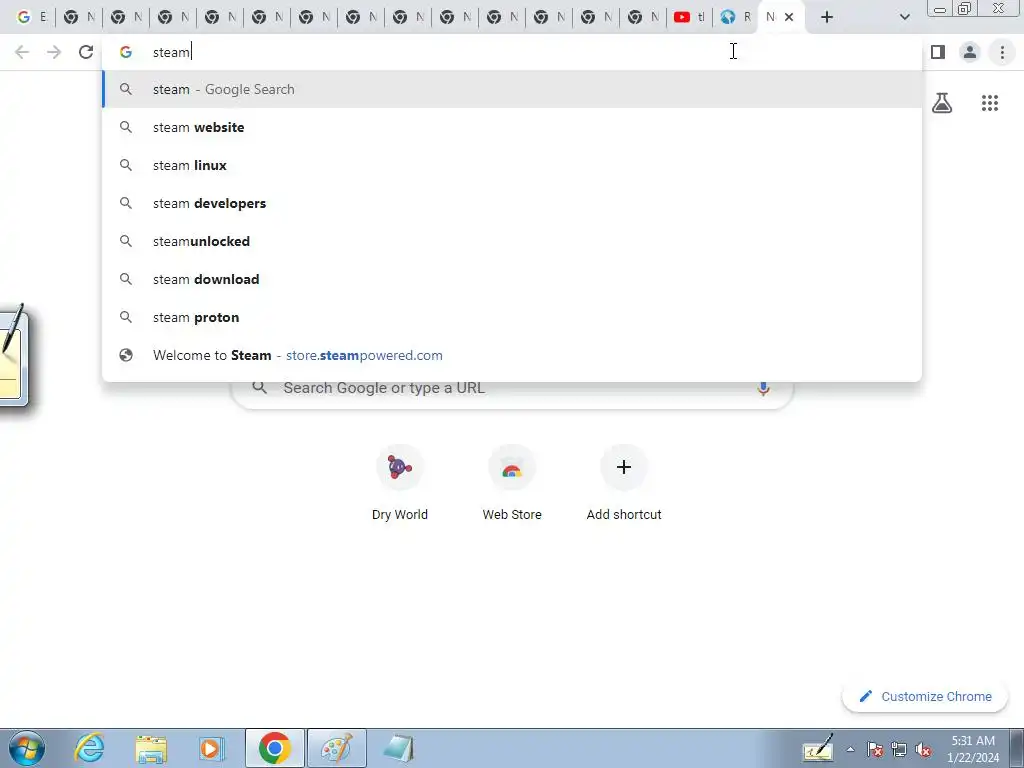Click the Chrome taskbar icon
1024x768 pixels.
click(274, 748)
